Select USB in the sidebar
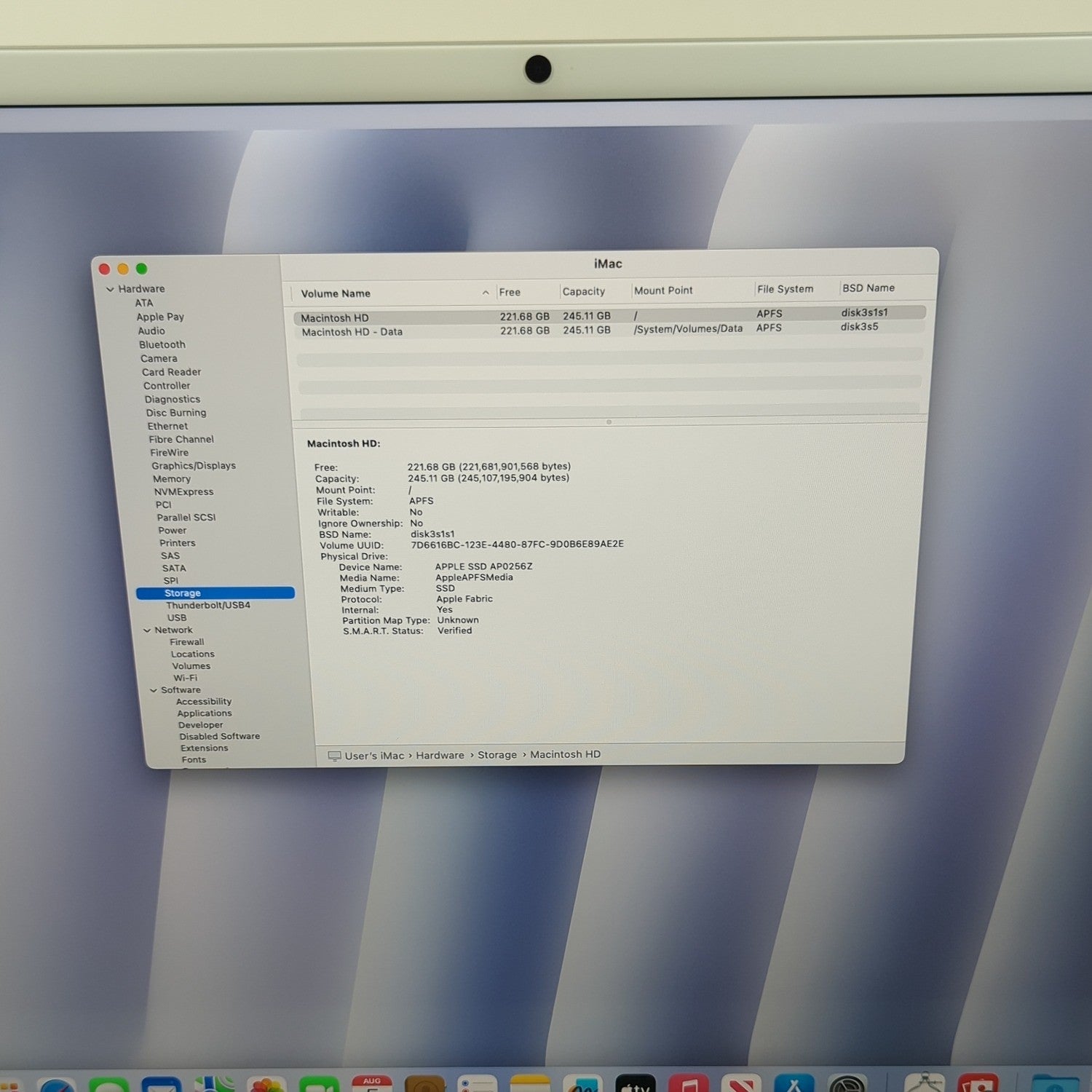This screenshot has height=1092, width=1092. pos(177,618)
